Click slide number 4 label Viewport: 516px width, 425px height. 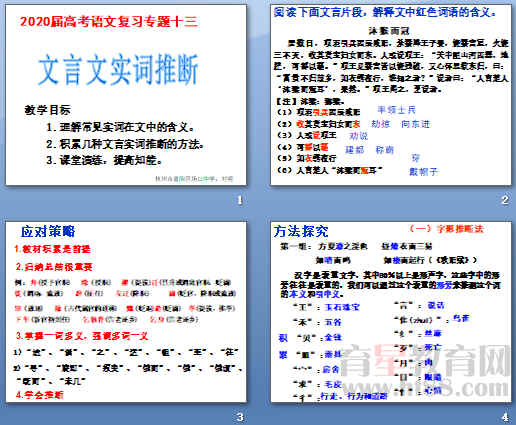505,417
